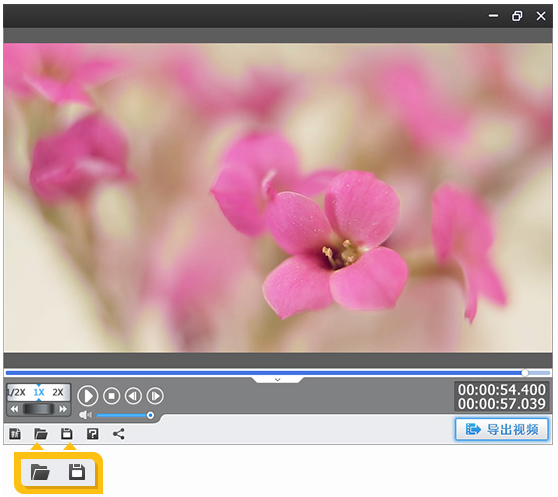Click the 导出视频 export button
Viewport: 558px width, 497px height.
point(502,429)
